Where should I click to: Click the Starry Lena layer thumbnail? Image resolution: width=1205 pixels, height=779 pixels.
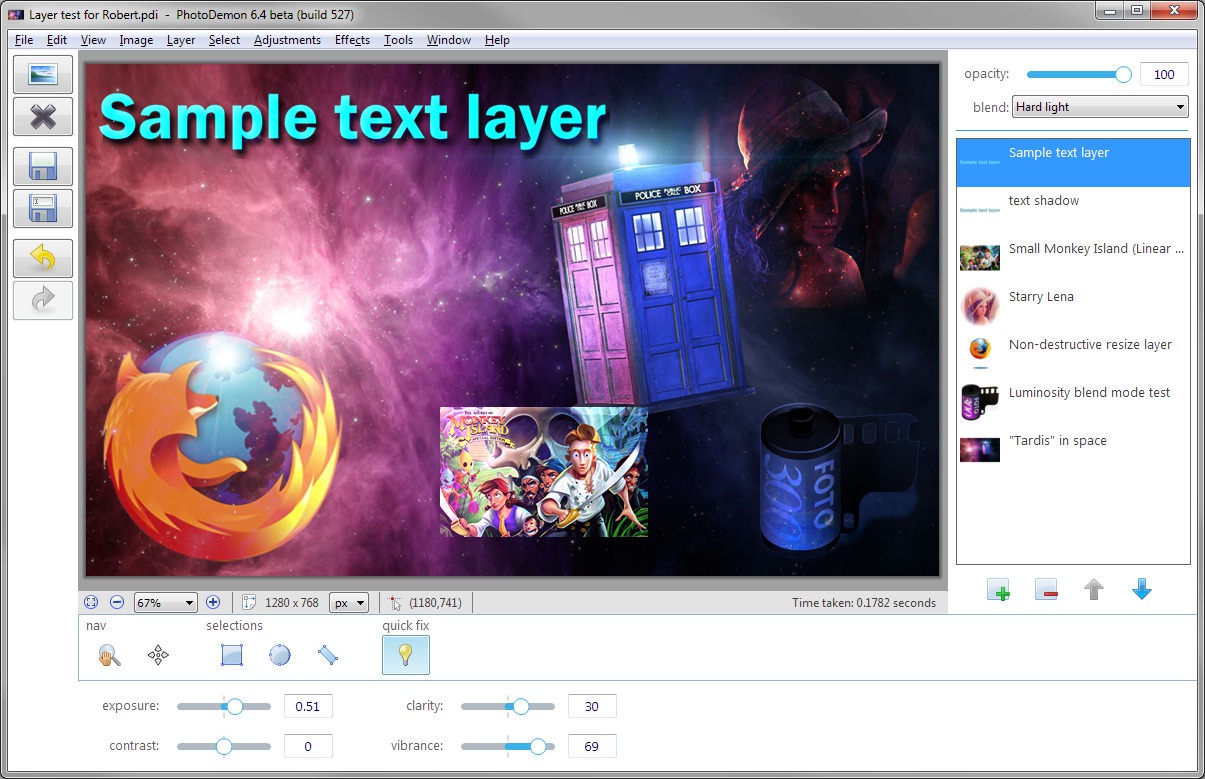(x=980, y=306)
